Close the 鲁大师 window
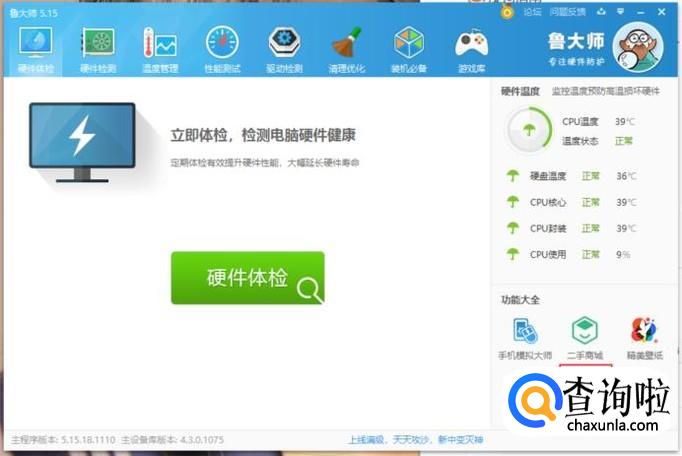This screenshot has height=456, width=682. [x=662, y=12]
